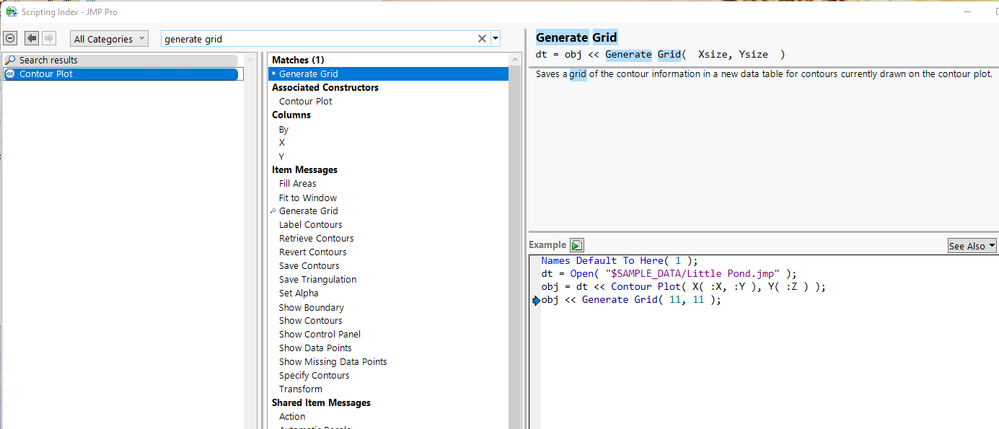
Task: Click the Matches (1) header
Action: (x=298, y=60)
